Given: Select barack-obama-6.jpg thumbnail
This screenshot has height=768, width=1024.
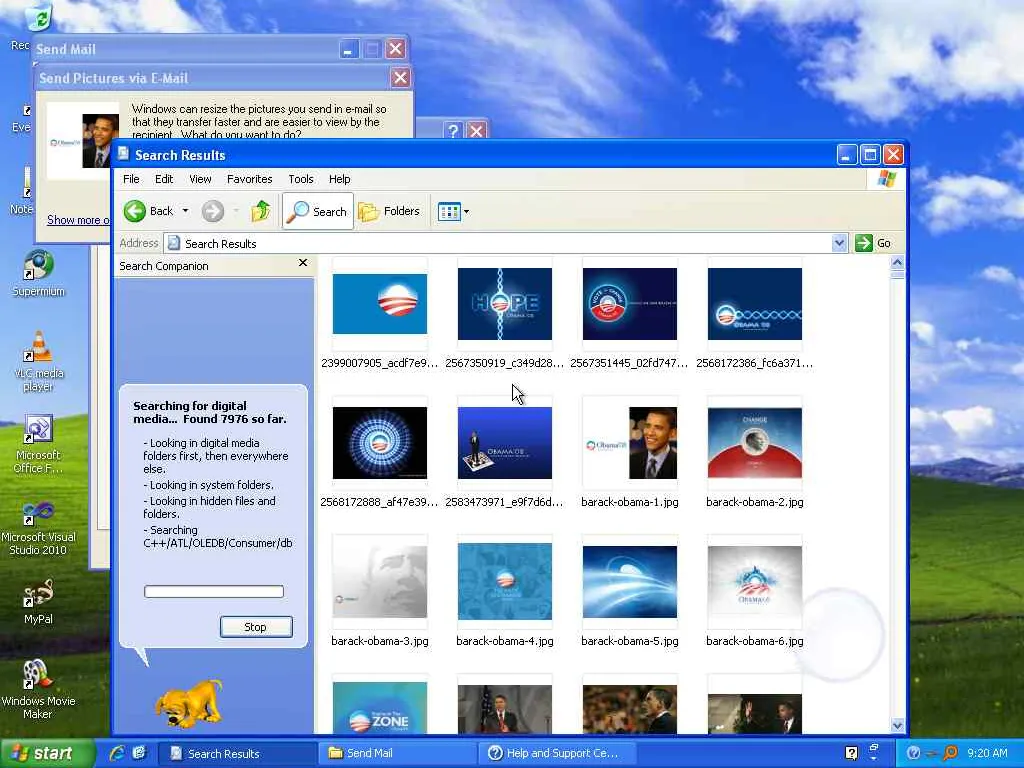Looking at the screenshot, I should 754,582.
